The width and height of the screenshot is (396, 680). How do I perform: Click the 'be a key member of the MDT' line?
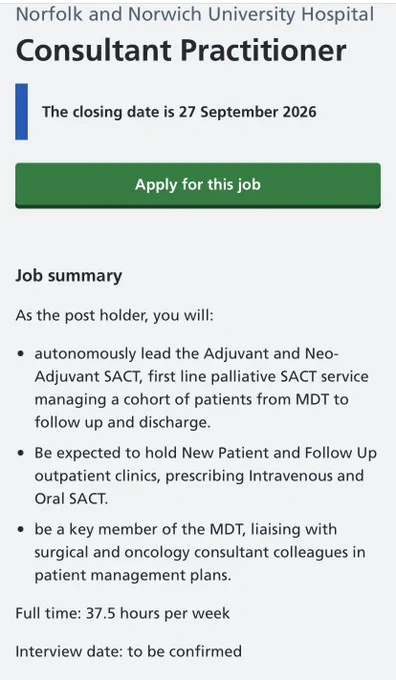186,530
